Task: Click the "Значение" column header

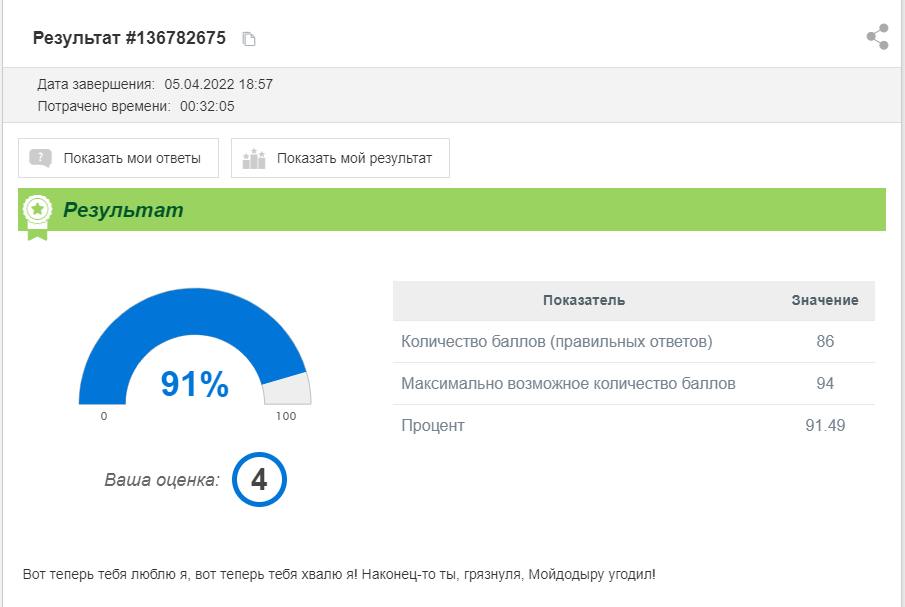Action: point(824,300)
